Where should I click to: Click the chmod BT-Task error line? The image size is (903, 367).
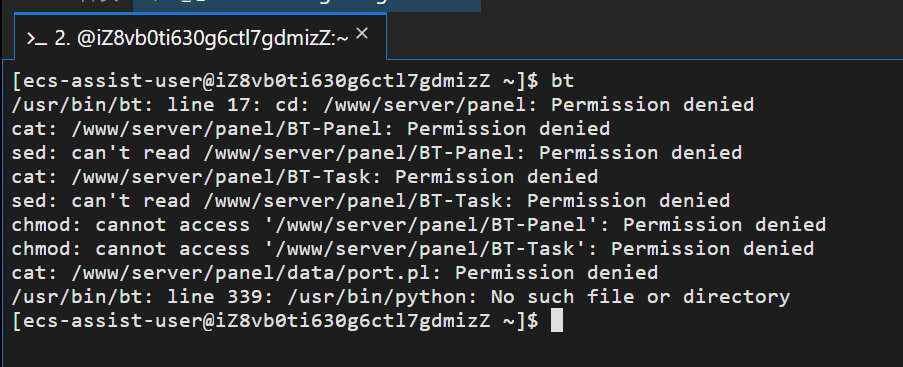(x=412, y=249)
